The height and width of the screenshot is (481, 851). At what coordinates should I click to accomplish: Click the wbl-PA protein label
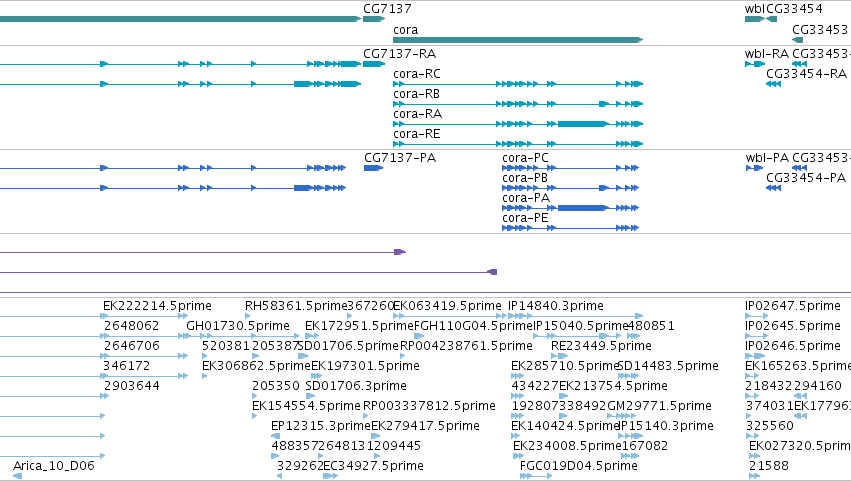point(767,158)
